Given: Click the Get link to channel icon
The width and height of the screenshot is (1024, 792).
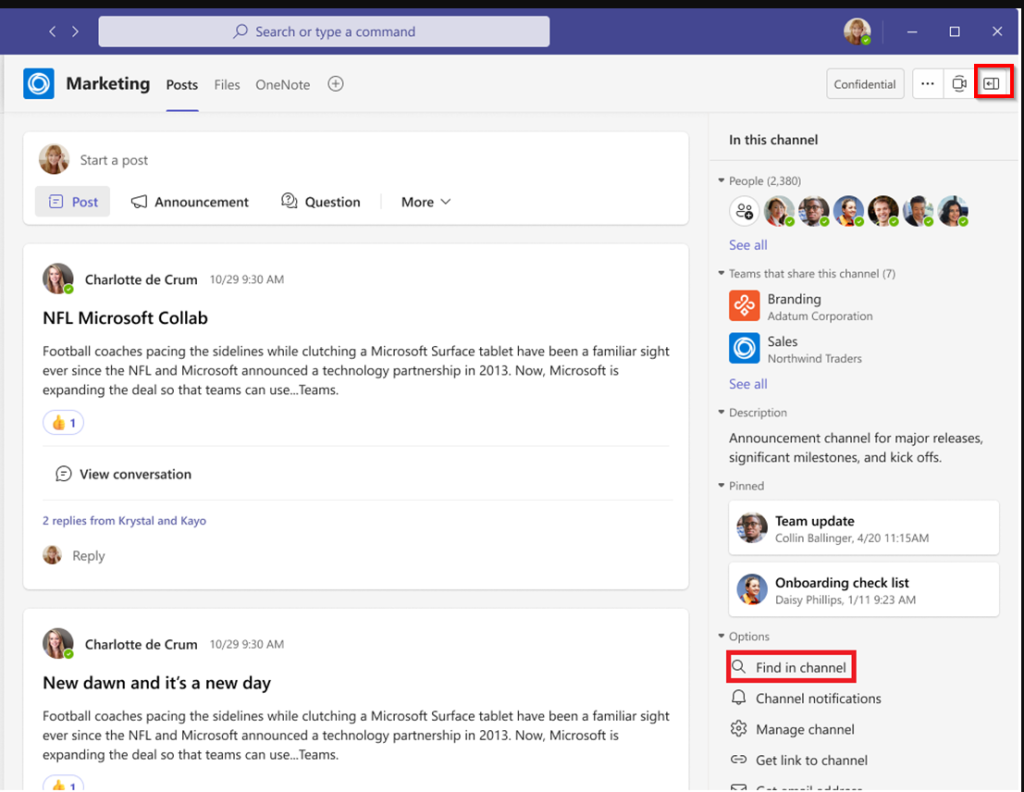Looking at the screenshot, I should [x=739, y=759].
